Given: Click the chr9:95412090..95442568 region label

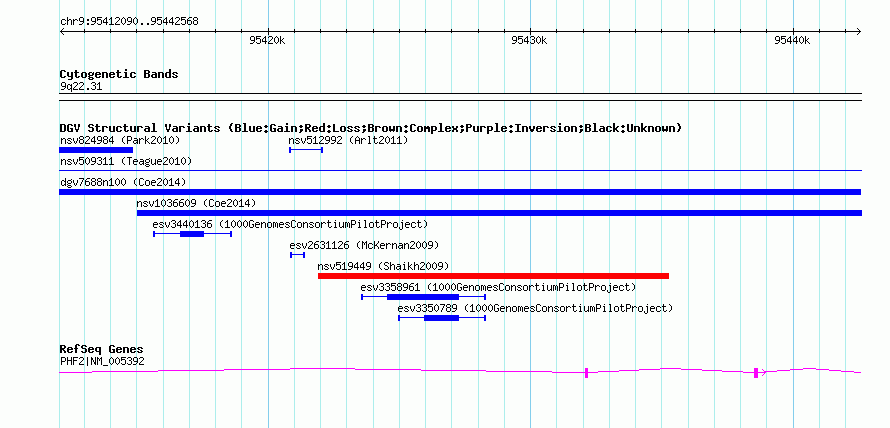Looking at the screenshot, I should (x=129, y=22).
